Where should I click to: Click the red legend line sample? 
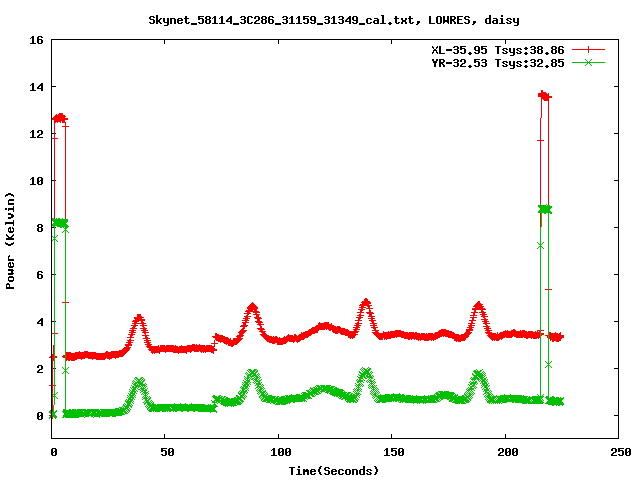click(x=588, y=50)
